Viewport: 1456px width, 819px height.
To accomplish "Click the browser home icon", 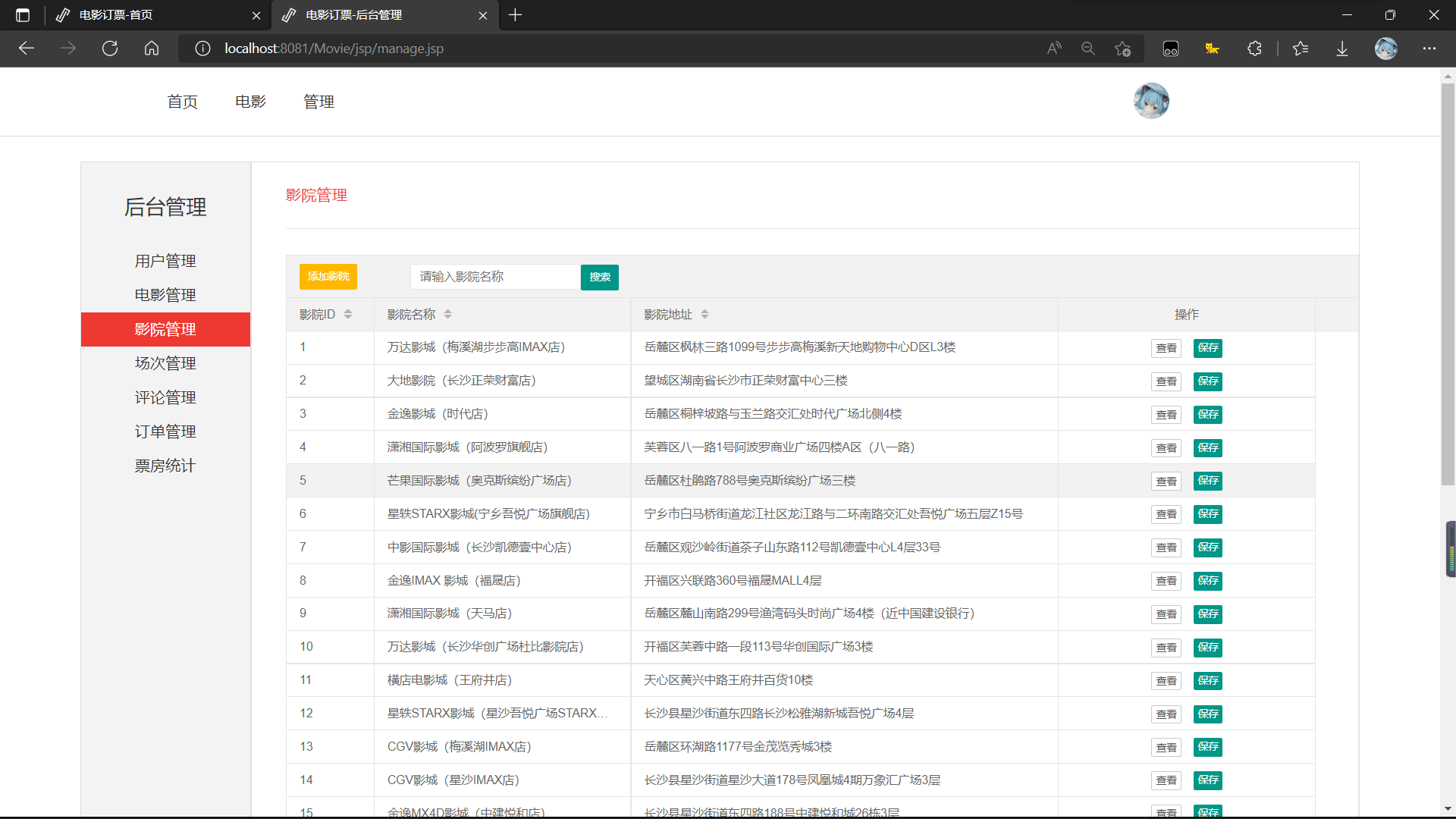I will (x=152, y=48).
